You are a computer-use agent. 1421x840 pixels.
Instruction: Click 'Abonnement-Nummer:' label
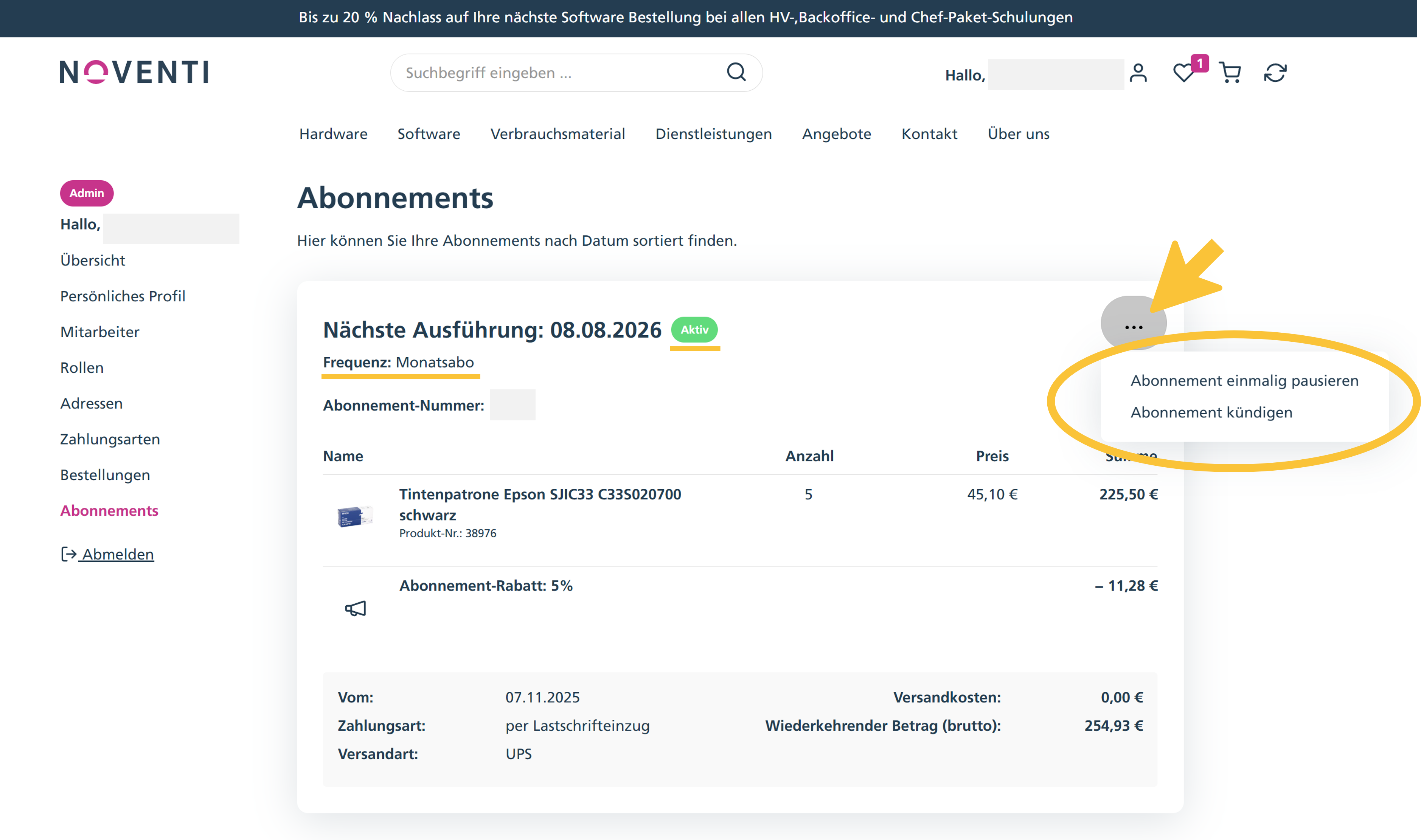click(403, 405)
